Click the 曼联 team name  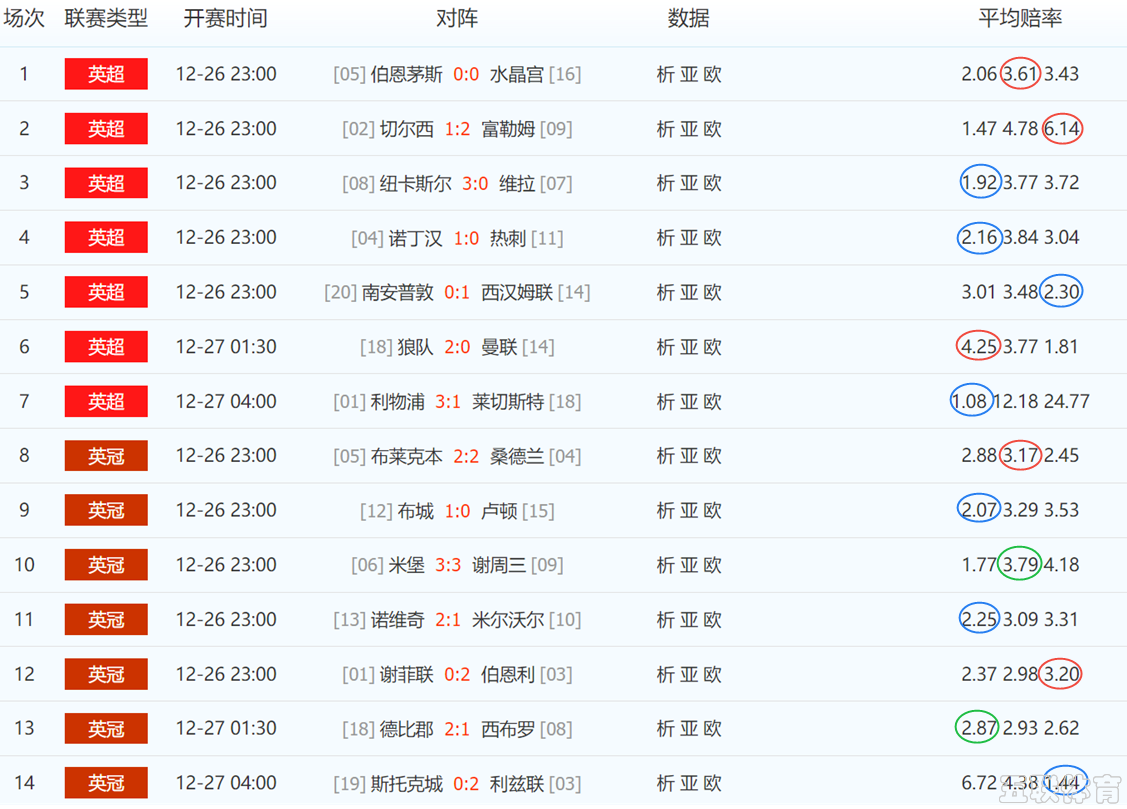pos(499,347)
